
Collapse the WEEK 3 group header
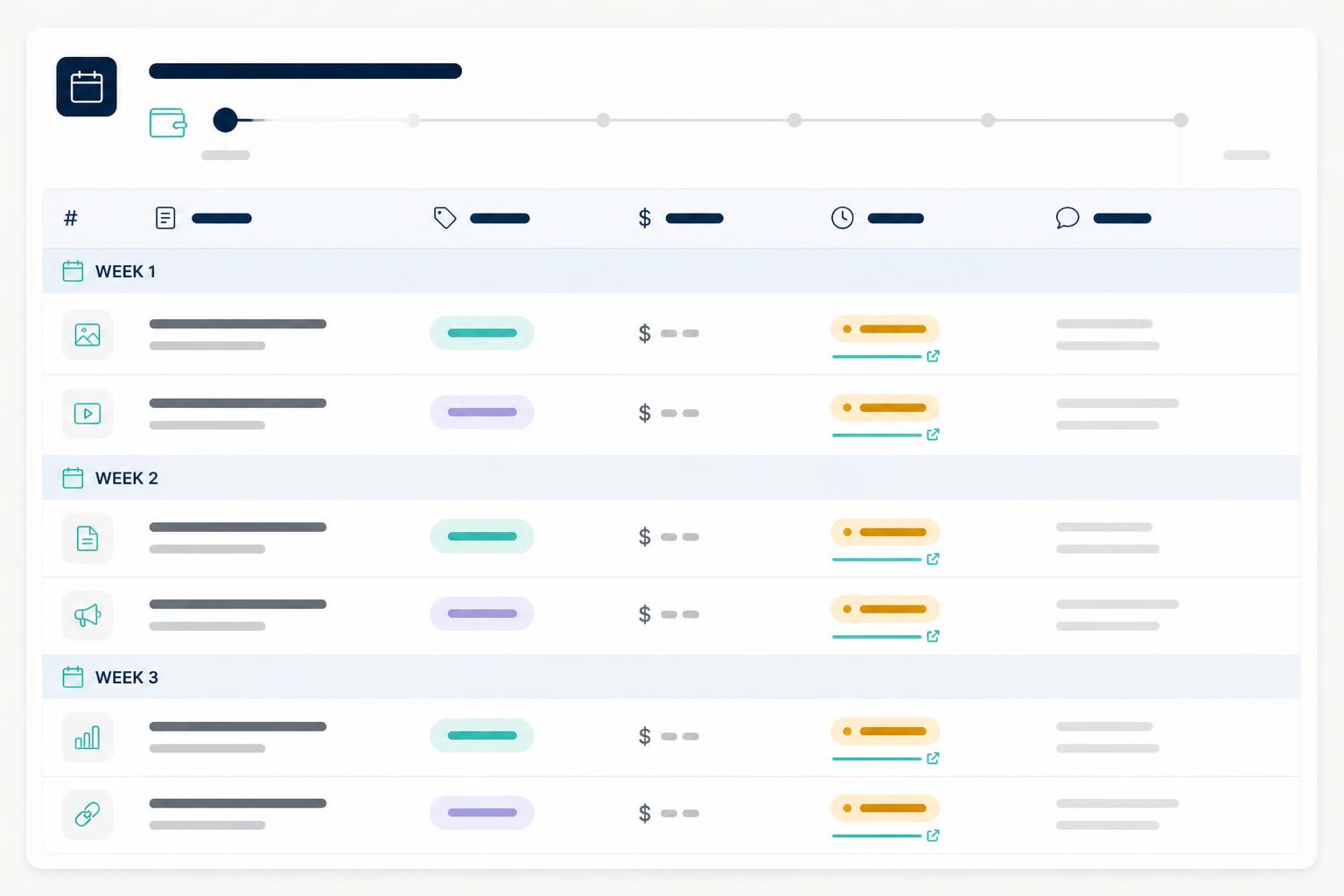pyautogui.click(x=671, y=677)
